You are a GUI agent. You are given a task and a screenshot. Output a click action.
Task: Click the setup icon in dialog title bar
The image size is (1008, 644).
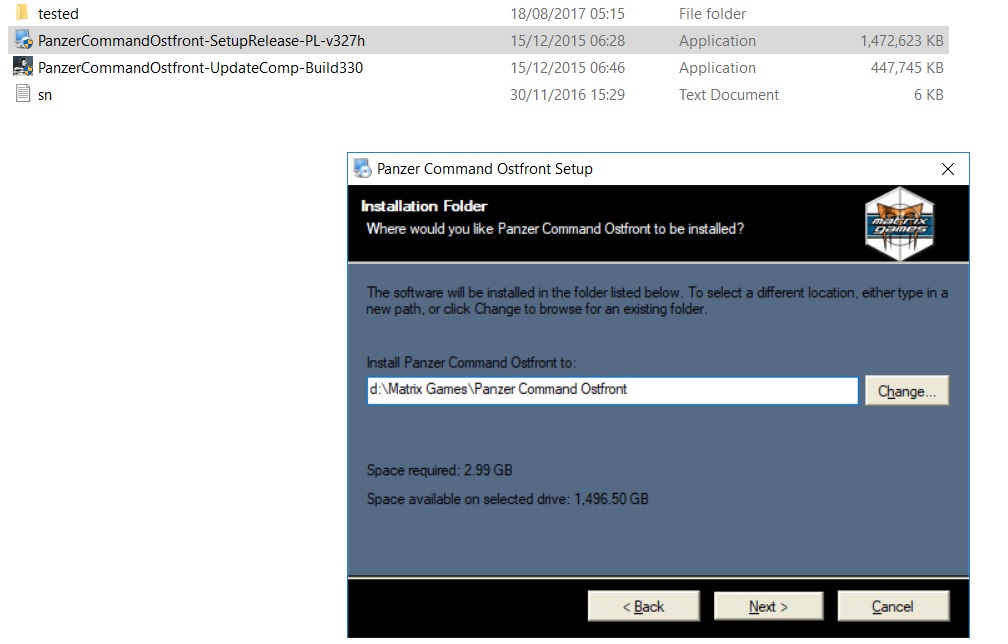(x=363, y=168)
